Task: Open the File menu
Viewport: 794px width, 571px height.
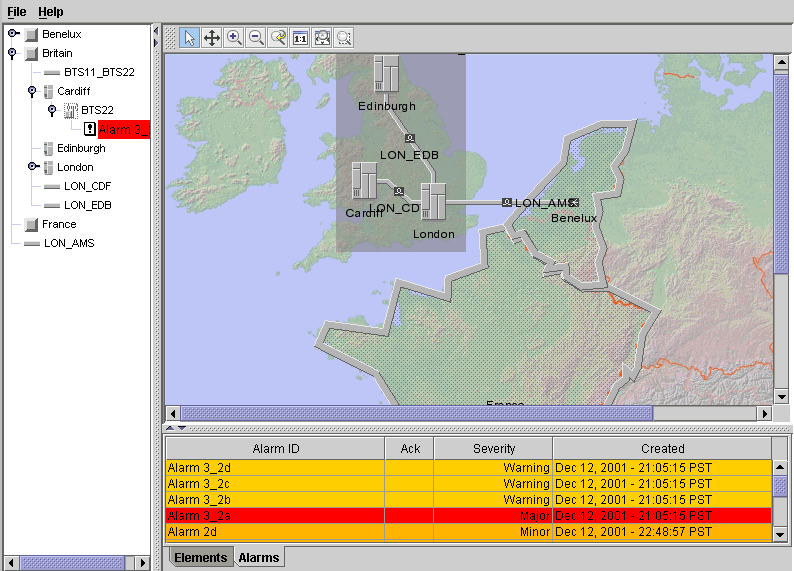Action: click(17, 12)
